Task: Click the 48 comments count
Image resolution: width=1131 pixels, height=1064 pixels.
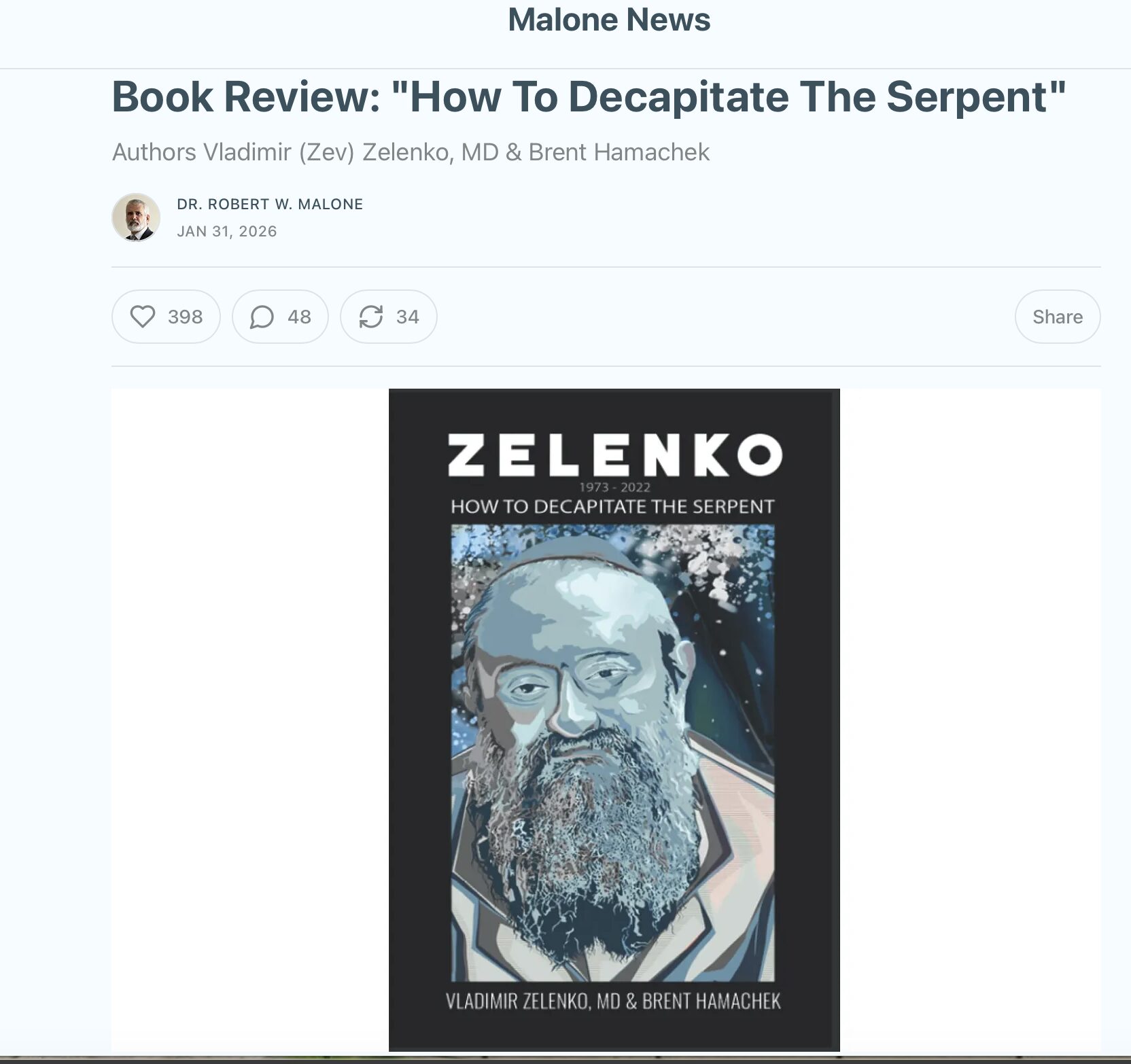Action: click(x=299, y=317)
